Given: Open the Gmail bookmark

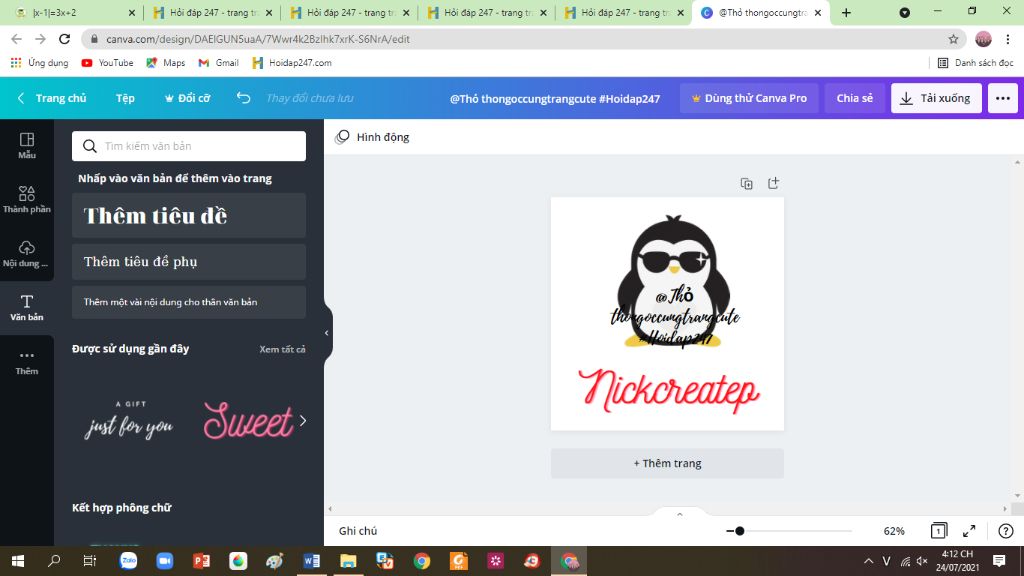Looking at the screenshot, I should tap(219, 63).
